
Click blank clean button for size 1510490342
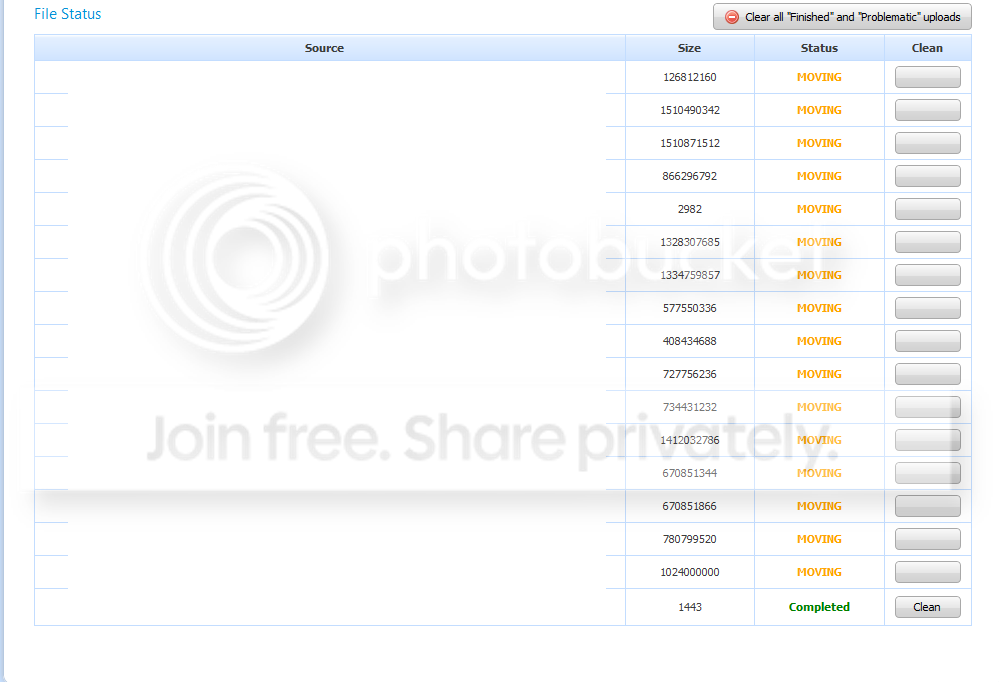click(927, 110)
